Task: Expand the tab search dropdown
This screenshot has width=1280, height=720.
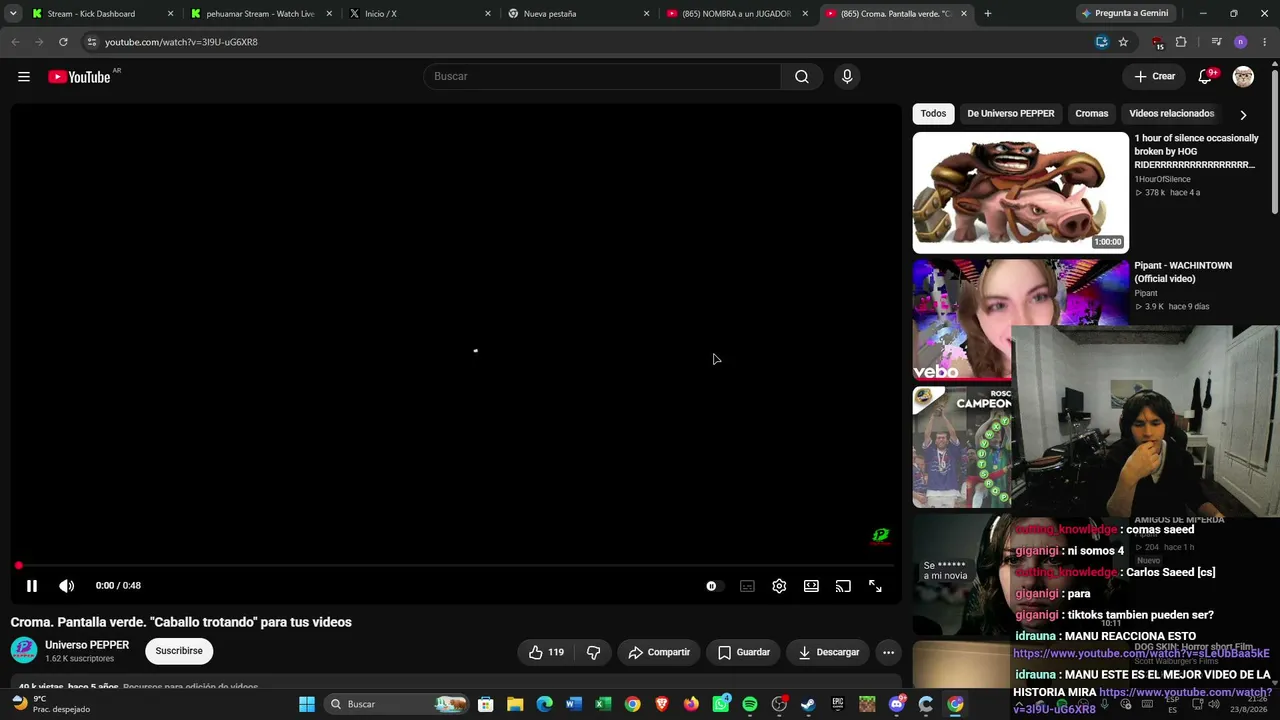Action: [x=13, y=14]
